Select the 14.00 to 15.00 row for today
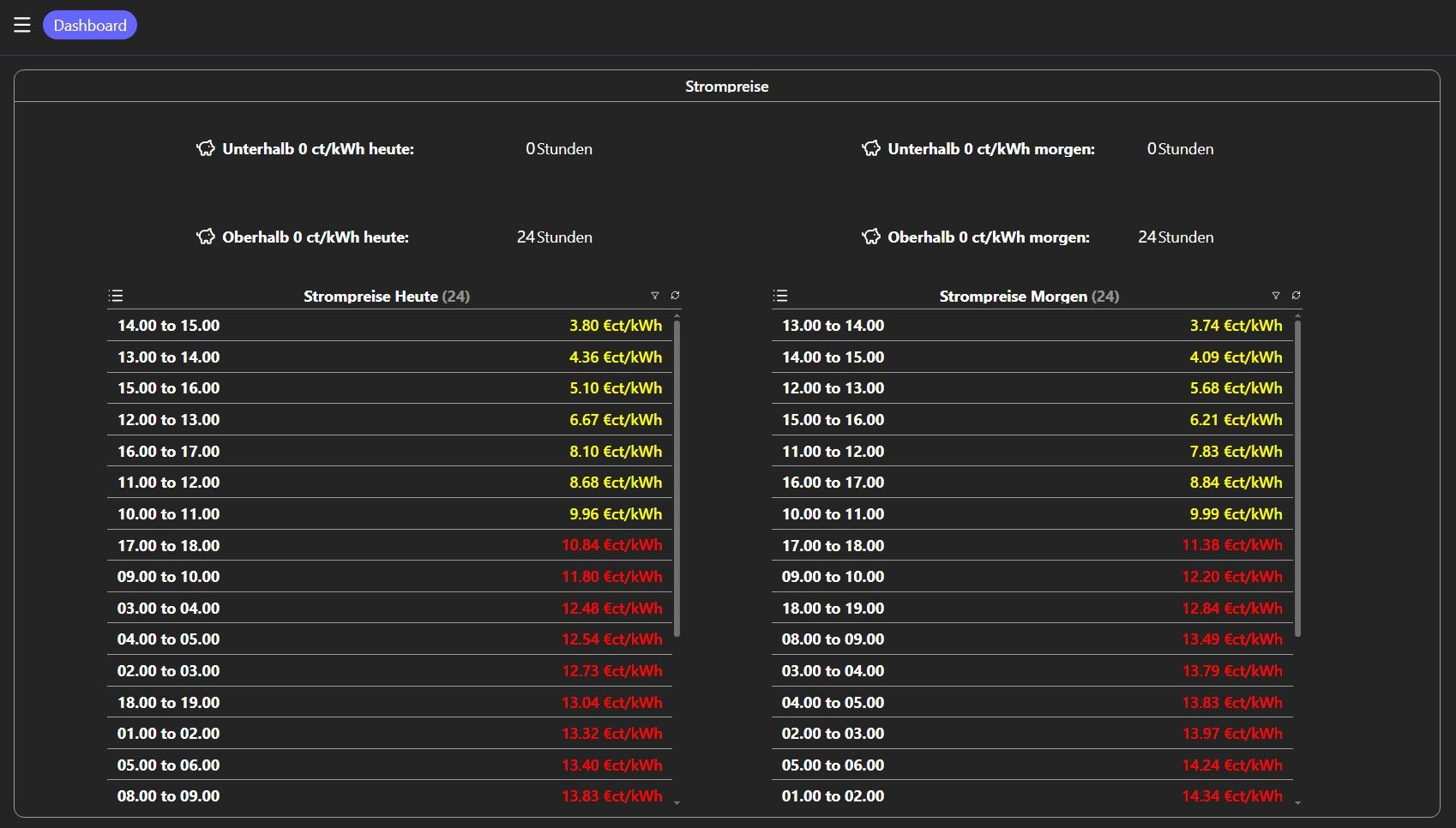The height and width of the screenshot is (828, 1456). point(389,326)
